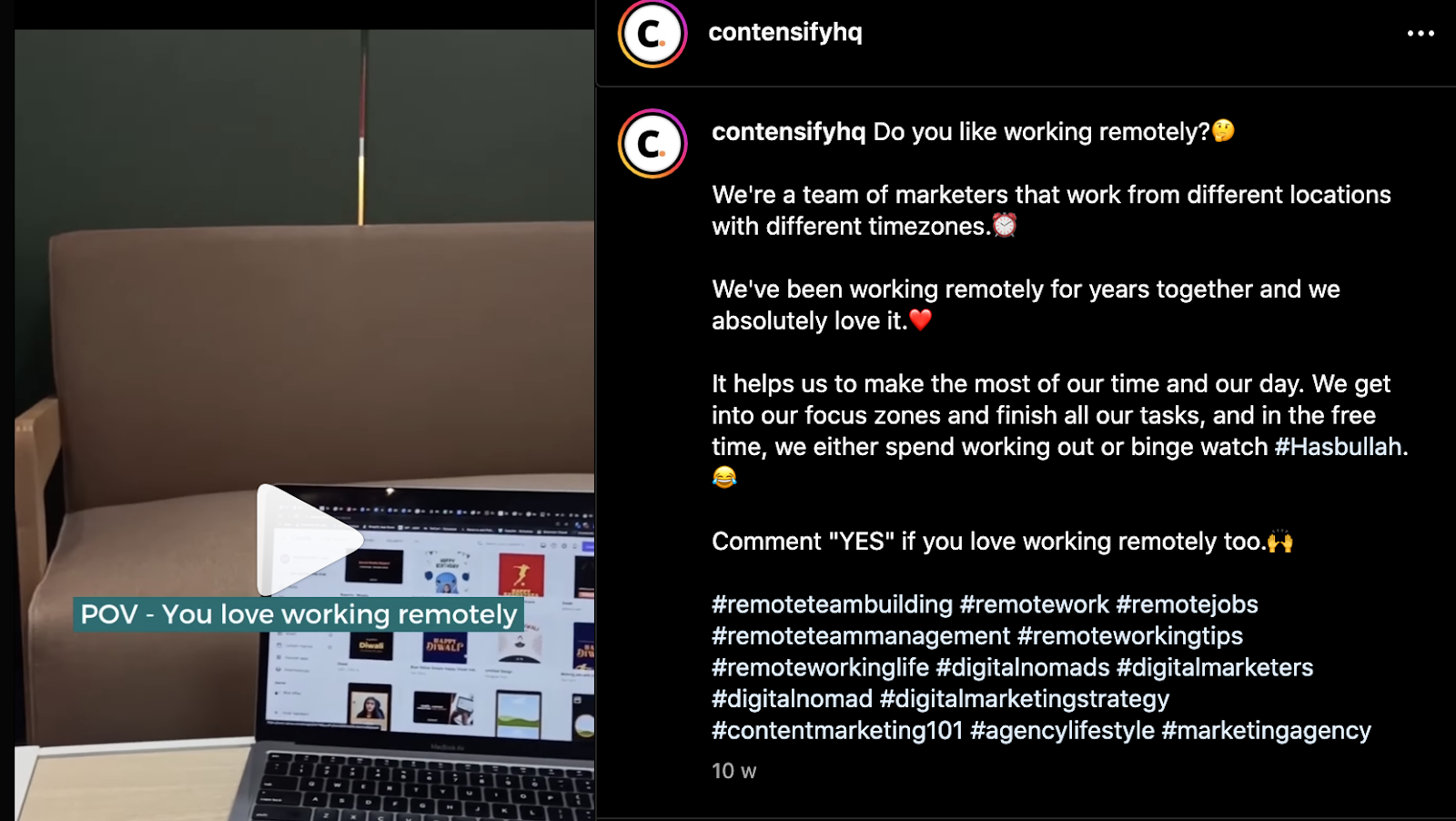Open the #remoteworkinglife hashtag
Image resolution: width=1456 pixels, height=821 pixels.
click(820, 668)
